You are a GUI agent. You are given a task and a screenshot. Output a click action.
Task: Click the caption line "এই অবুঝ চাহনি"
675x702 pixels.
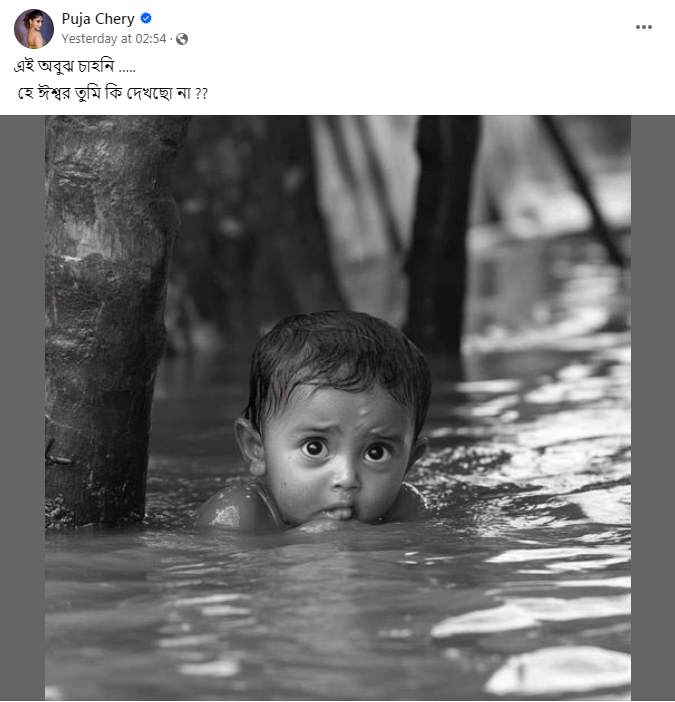(66, 67)
